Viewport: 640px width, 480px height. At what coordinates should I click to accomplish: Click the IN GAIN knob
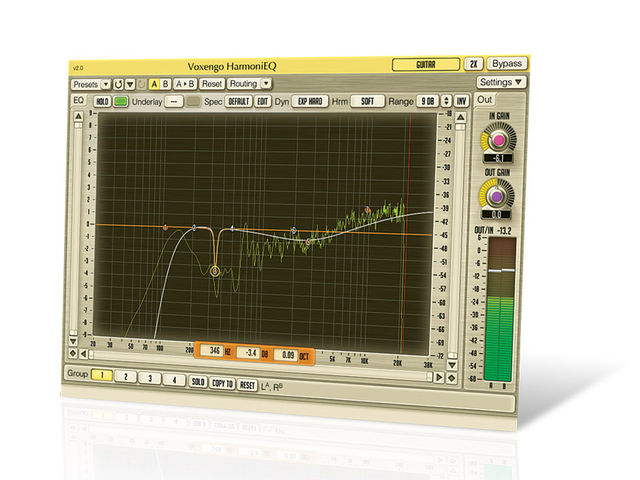498,140
